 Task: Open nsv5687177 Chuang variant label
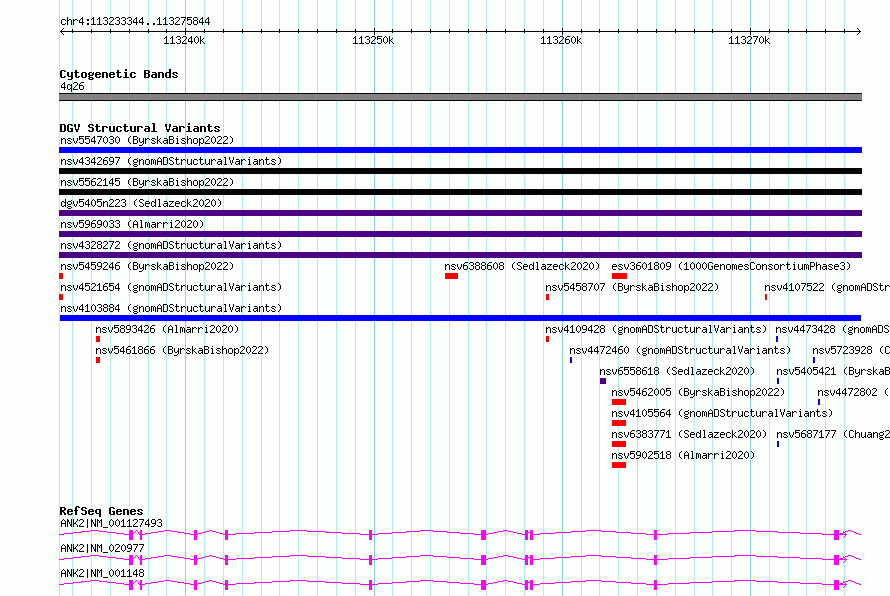pos(833,434)
